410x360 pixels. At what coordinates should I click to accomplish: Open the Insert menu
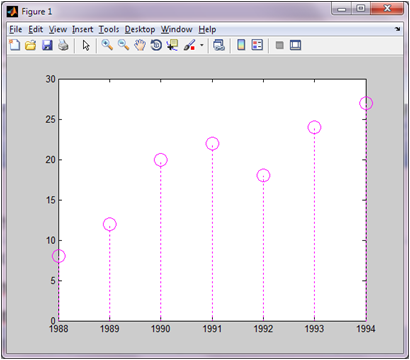point(83,30)
